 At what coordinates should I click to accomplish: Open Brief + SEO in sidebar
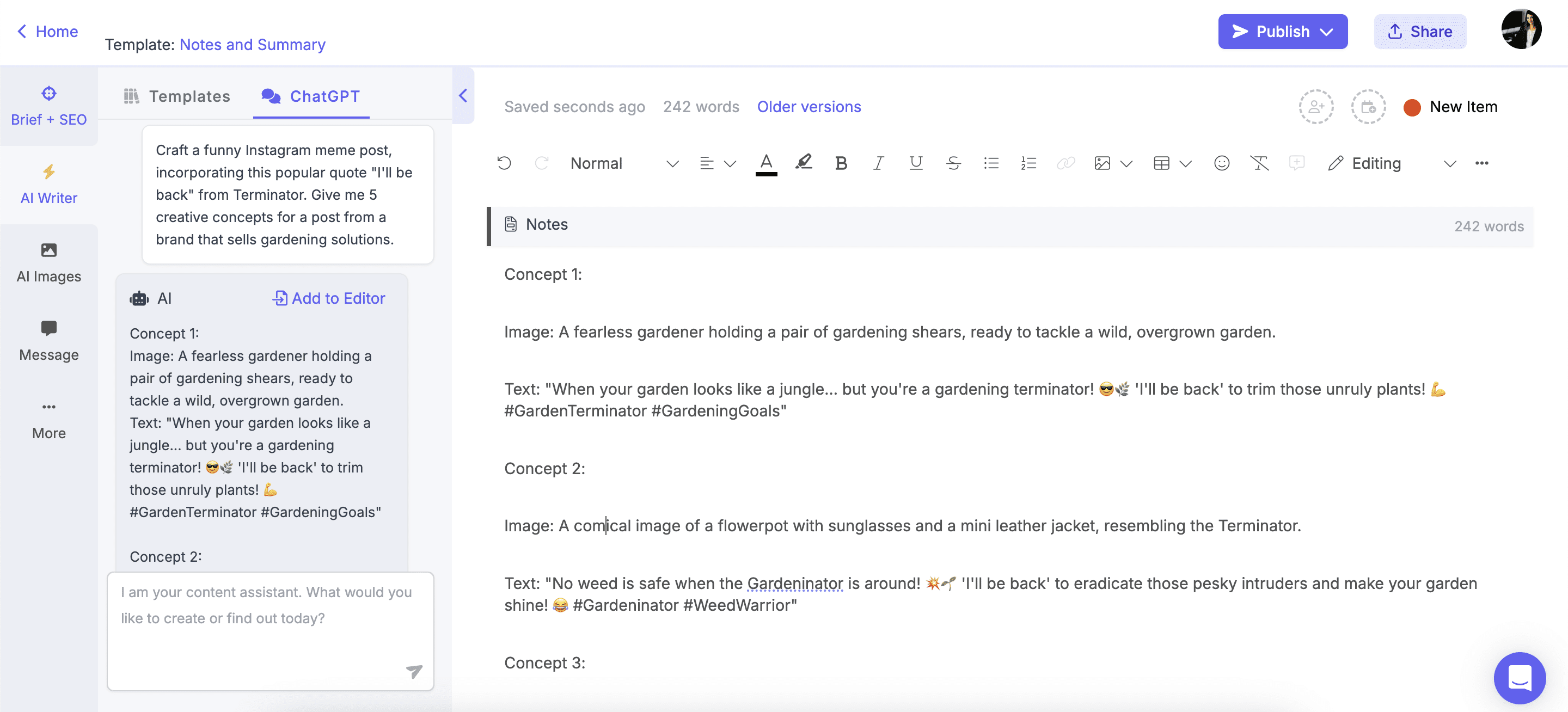(x=48, y=106)
